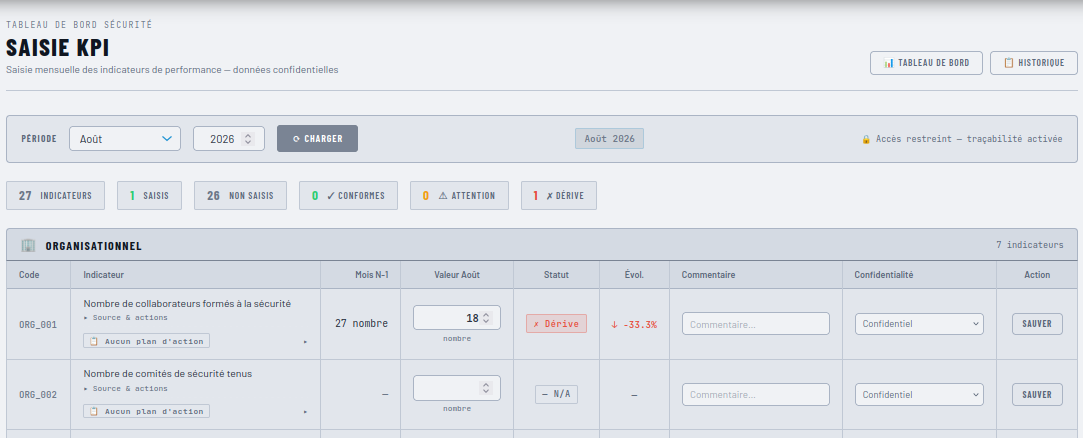This screenshot has width=1083, height=438.
Task: Open the Tableau de bord button
Action: tap(926, 63)
